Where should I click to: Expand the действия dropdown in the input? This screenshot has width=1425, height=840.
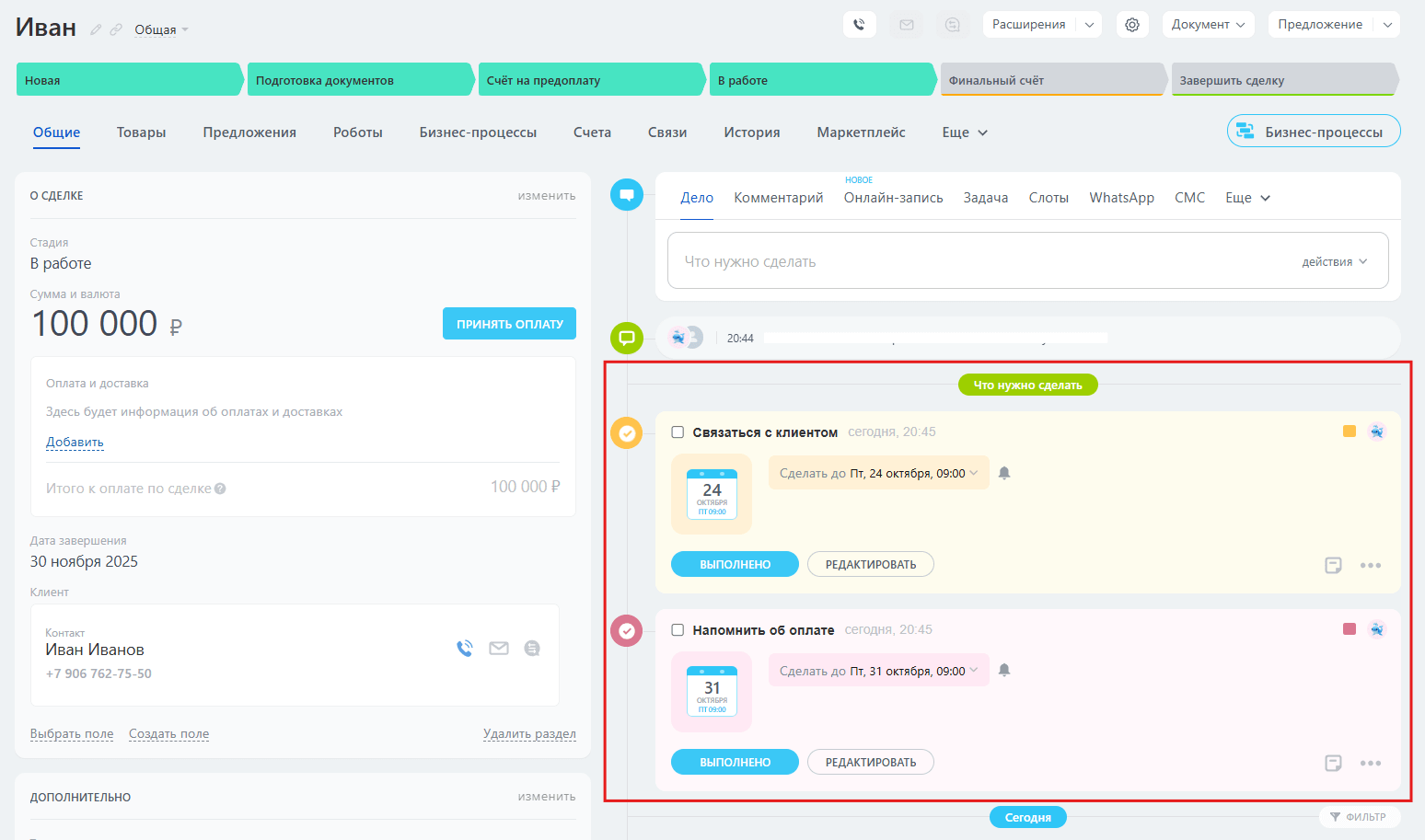coord(1334,262)
